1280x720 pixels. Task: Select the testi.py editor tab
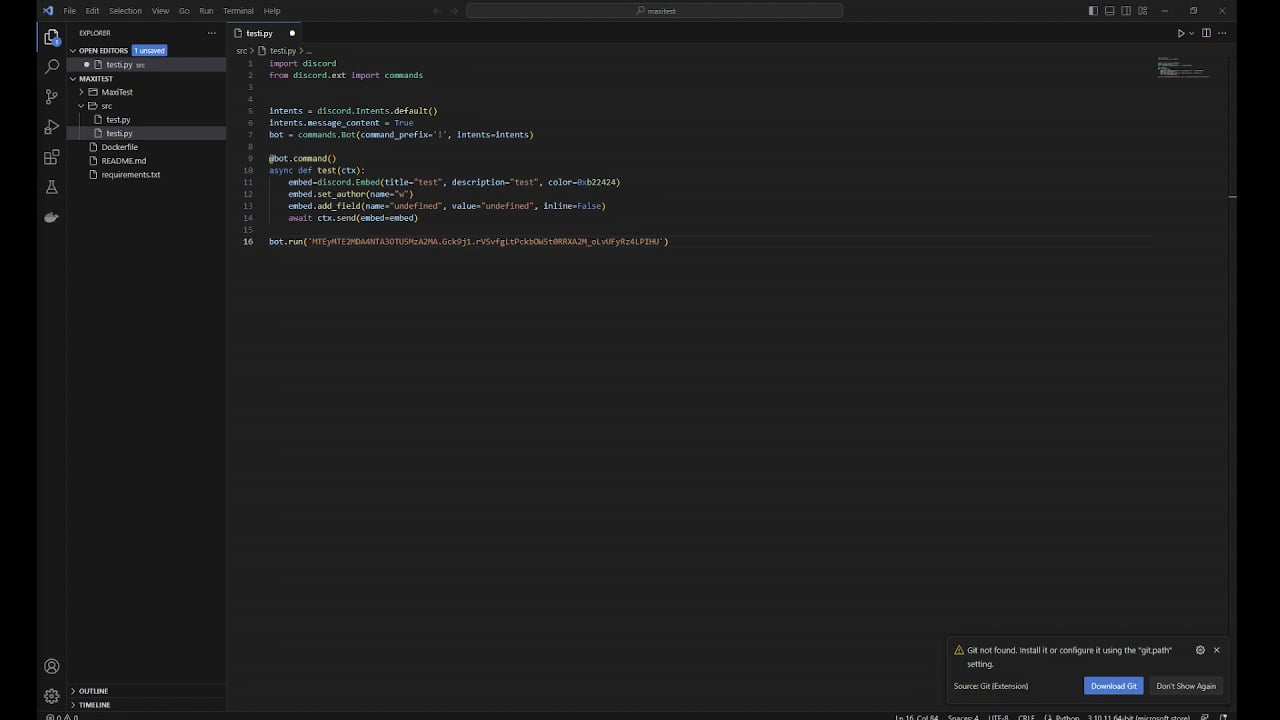[x=265, y=33]
